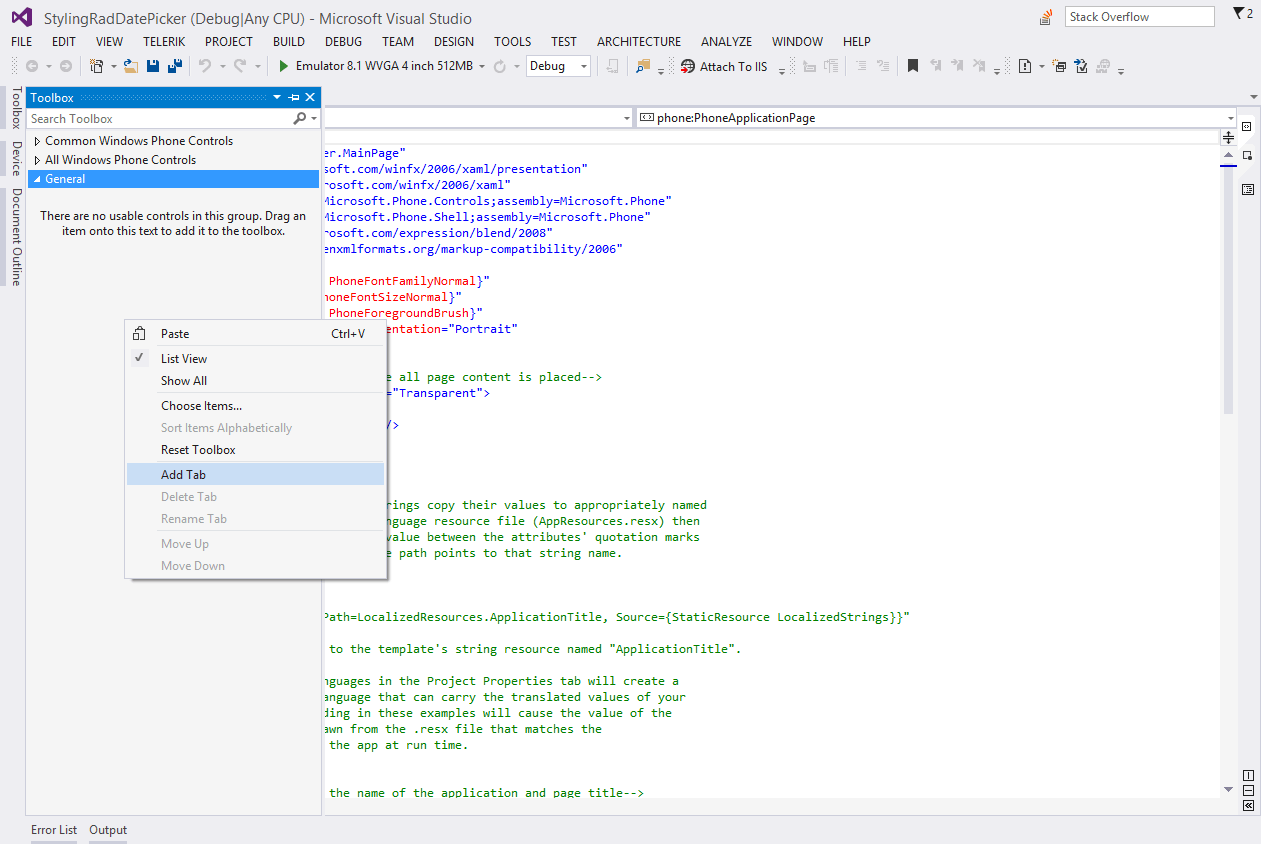The image size is (1261, 844).
Task: Expand Common Windows Phone Controls
Action: tap(37, 141)
